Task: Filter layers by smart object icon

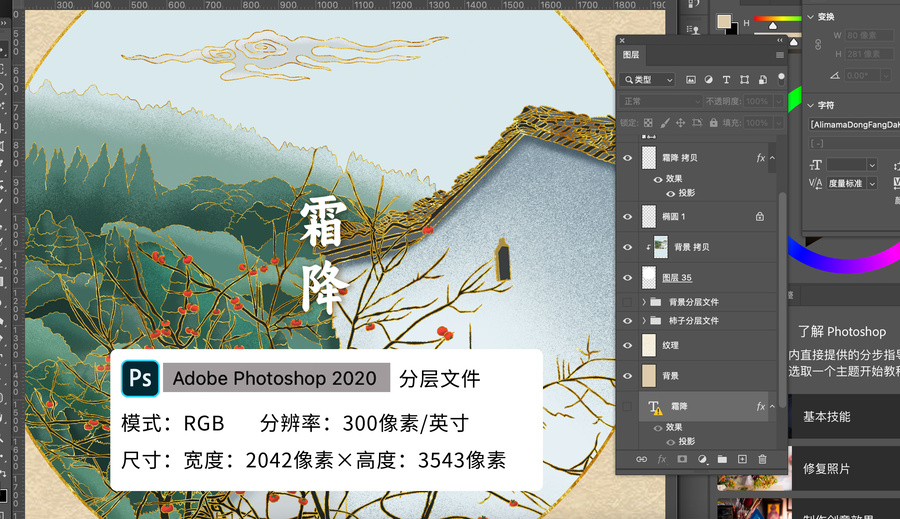Action: click(762, 80)
